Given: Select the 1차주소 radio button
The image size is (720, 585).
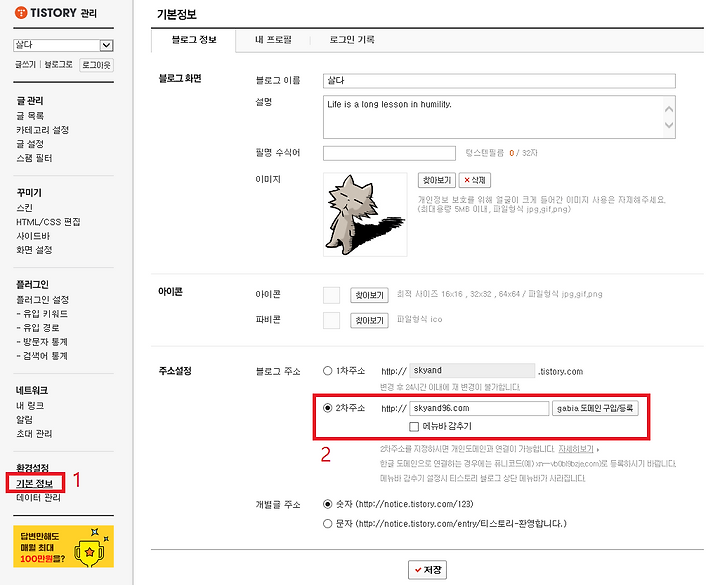Looking at the screenshot, I should [x=327, y=371].
